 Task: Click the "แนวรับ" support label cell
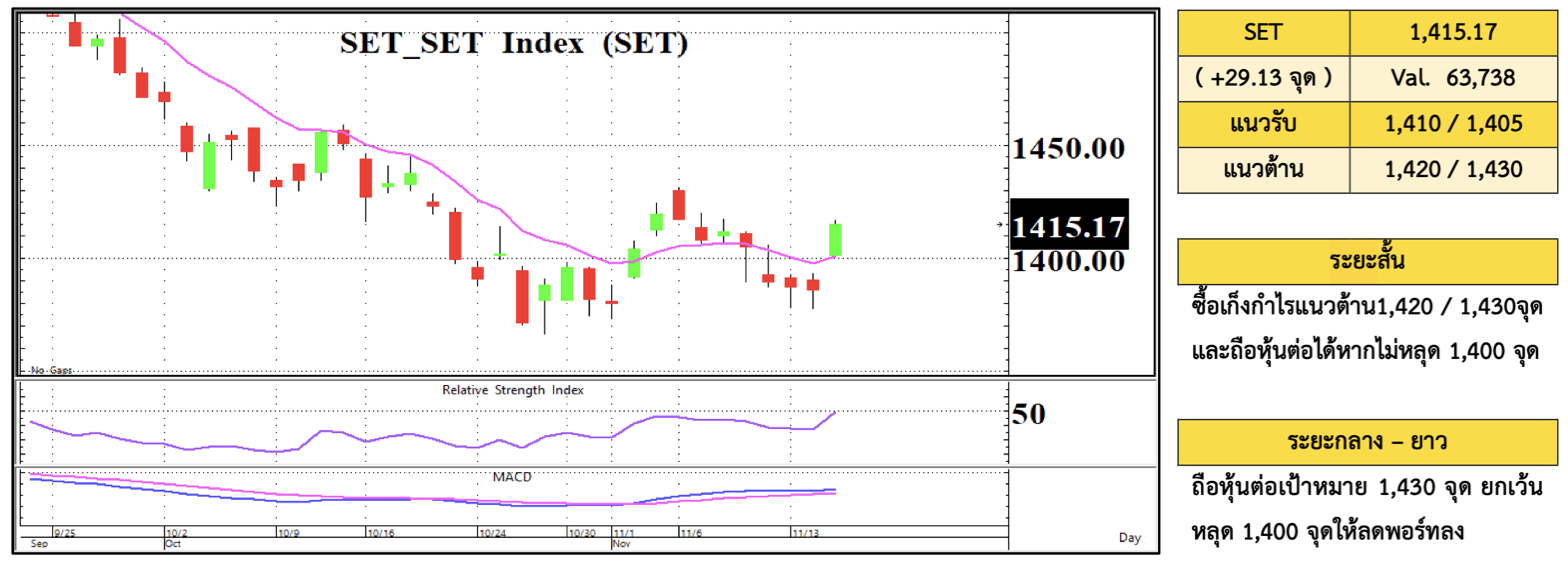1264,124
